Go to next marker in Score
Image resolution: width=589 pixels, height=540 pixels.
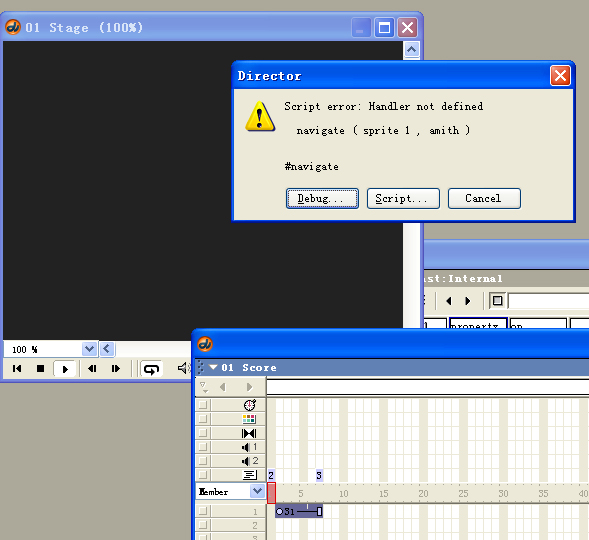tap(249, 387)
